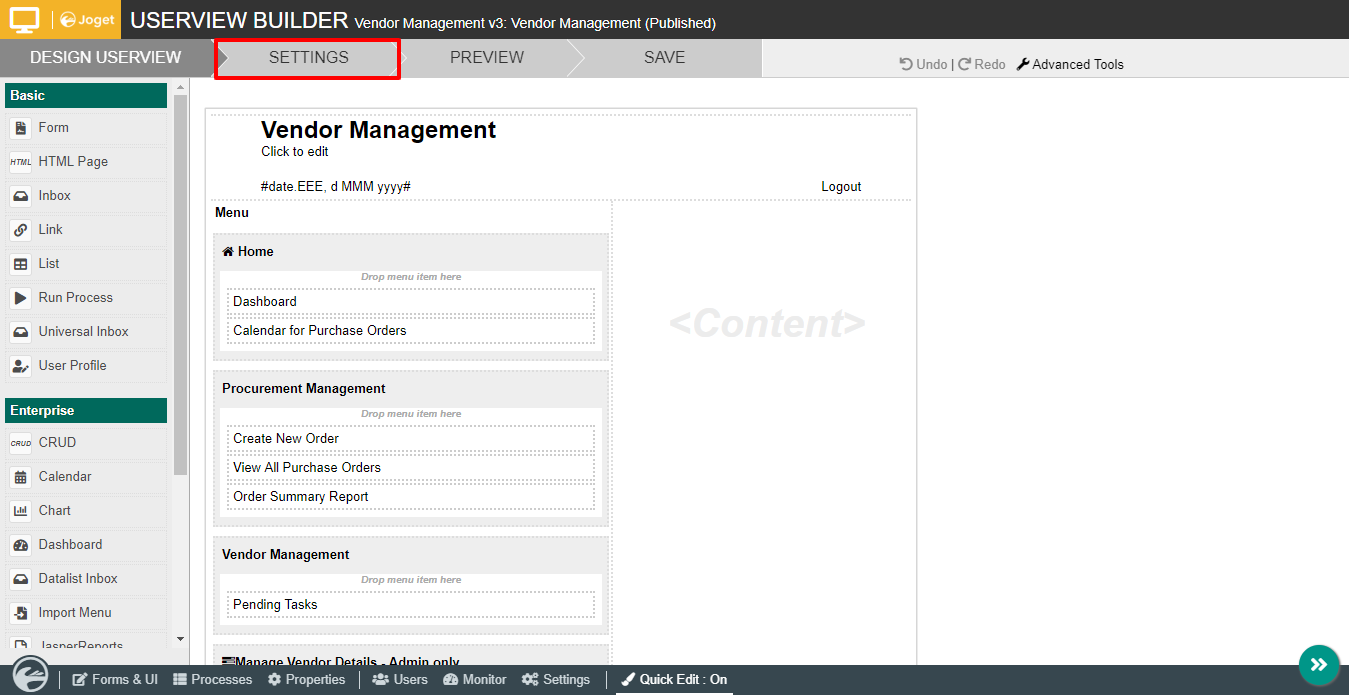
Task: Click the Form element icon in Basic palette
Action: pos(21,128)
